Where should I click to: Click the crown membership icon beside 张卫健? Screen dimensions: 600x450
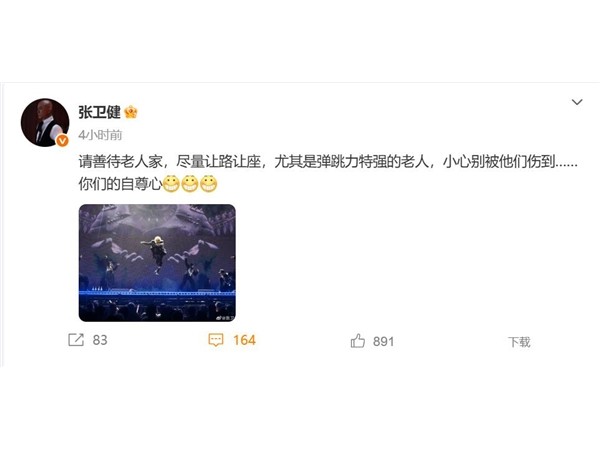(131, 112)
